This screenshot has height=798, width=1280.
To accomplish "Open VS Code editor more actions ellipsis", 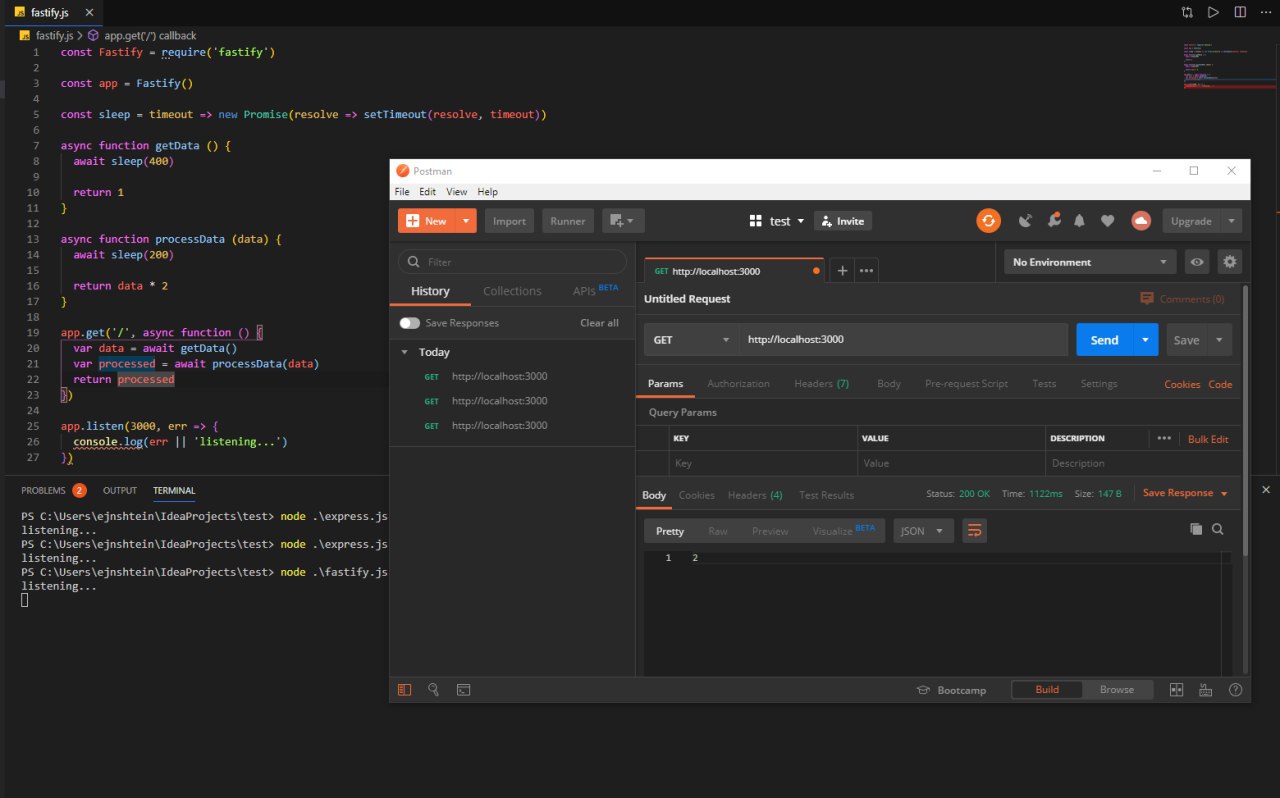I will click(1266, 12).
